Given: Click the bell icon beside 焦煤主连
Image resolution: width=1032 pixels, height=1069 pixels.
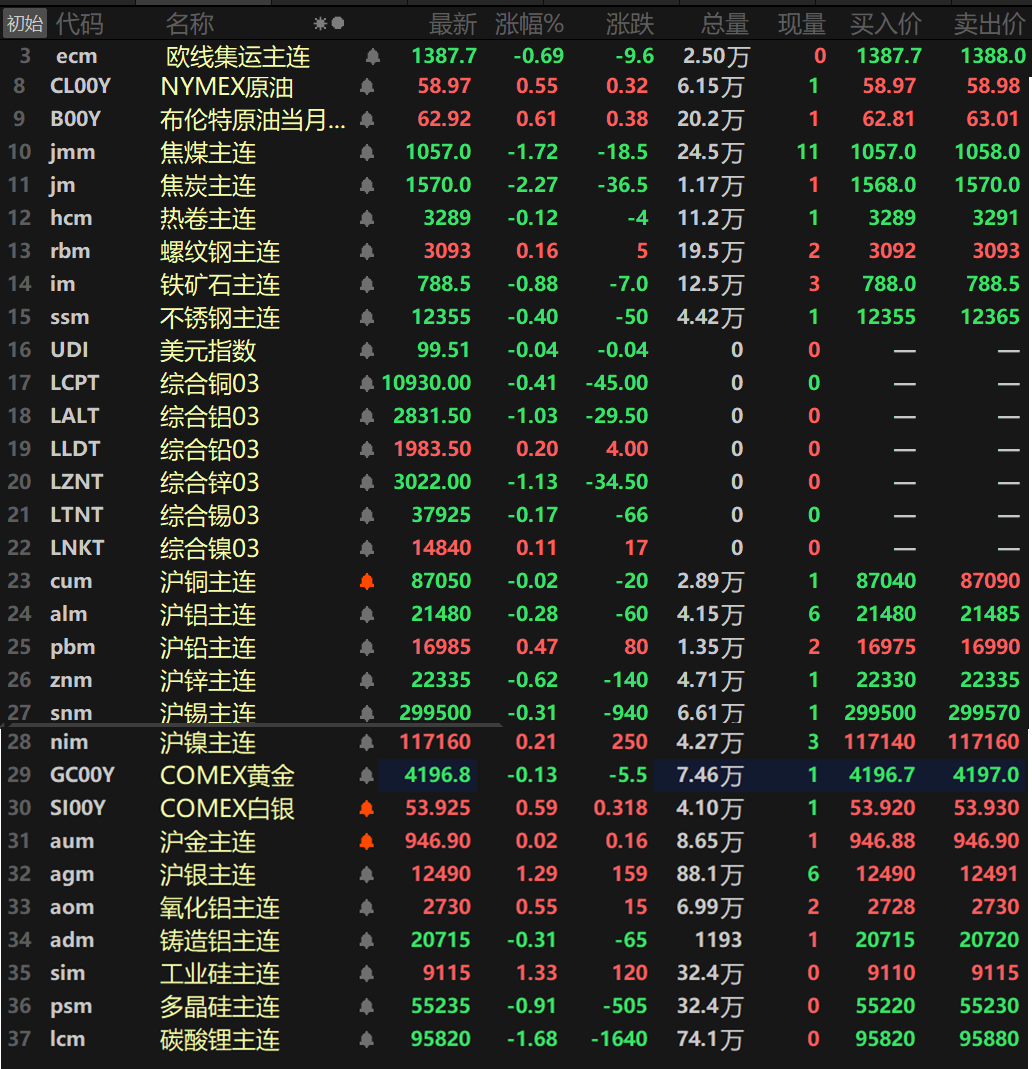Looking at the screenshot, I should pos(367,153).
